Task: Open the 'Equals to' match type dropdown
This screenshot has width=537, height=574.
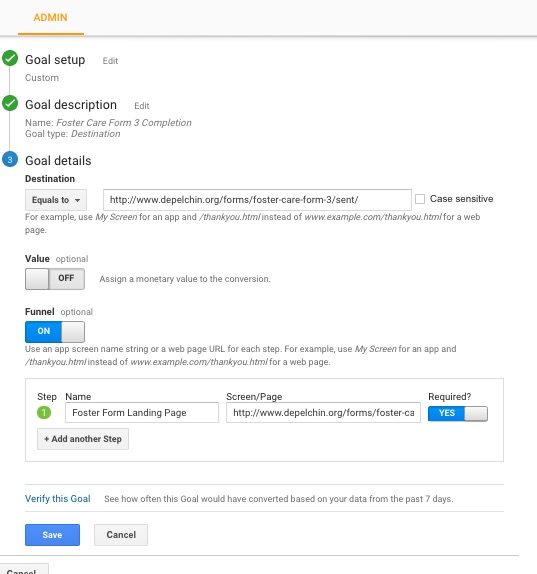Action: click(x=56, y=200)
